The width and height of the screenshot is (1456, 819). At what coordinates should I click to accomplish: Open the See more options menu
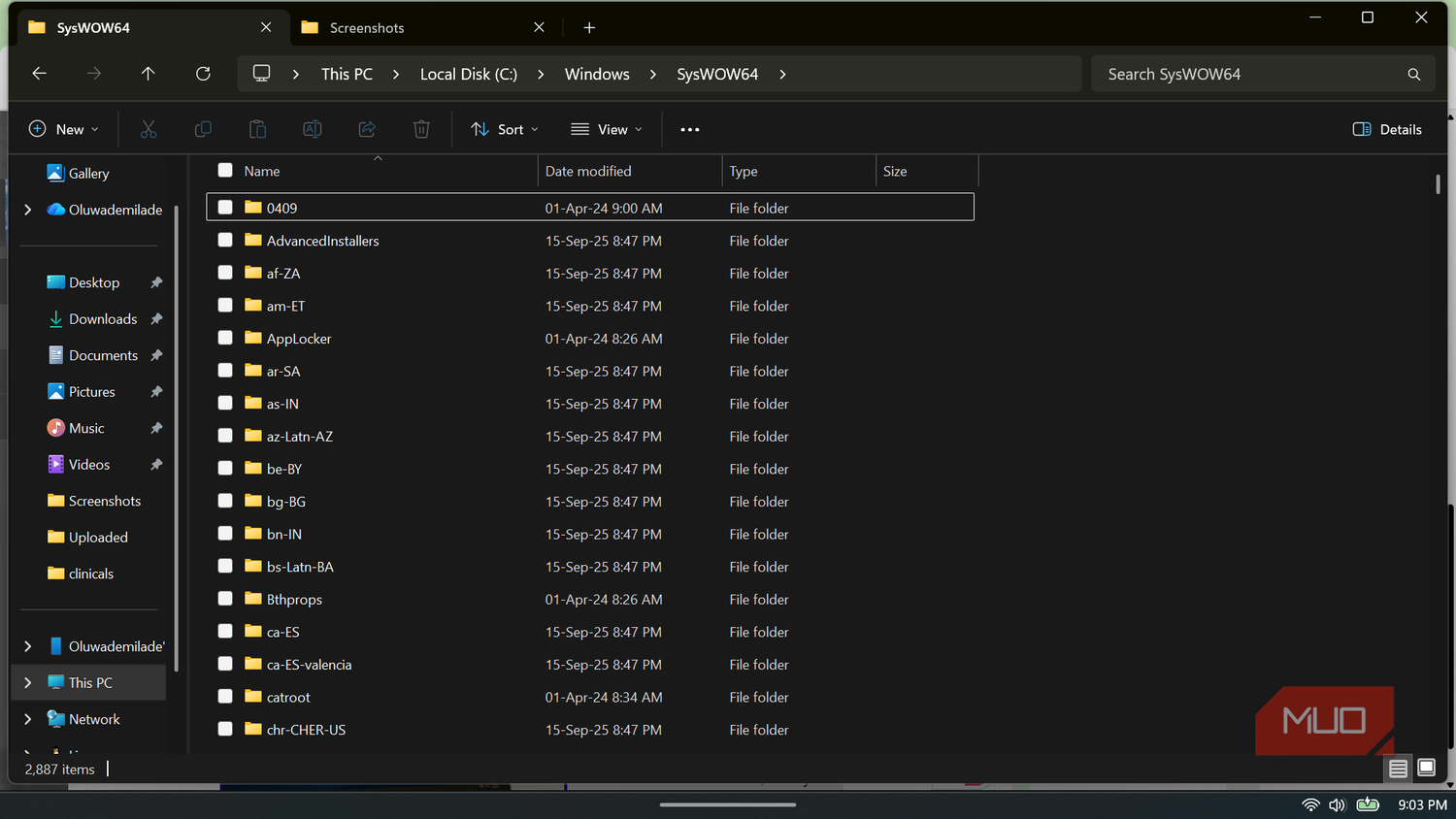click(x=690, y=129)
